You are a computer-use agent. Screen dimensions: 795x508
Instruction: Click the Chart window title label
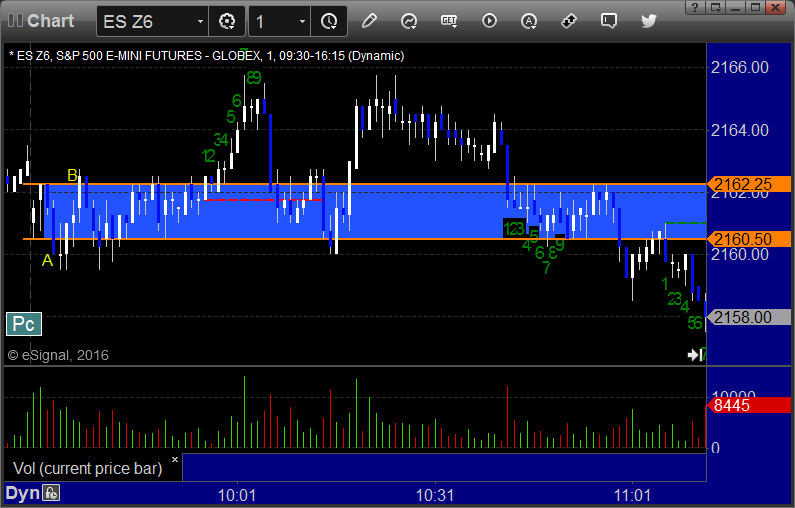coord(51,21)
